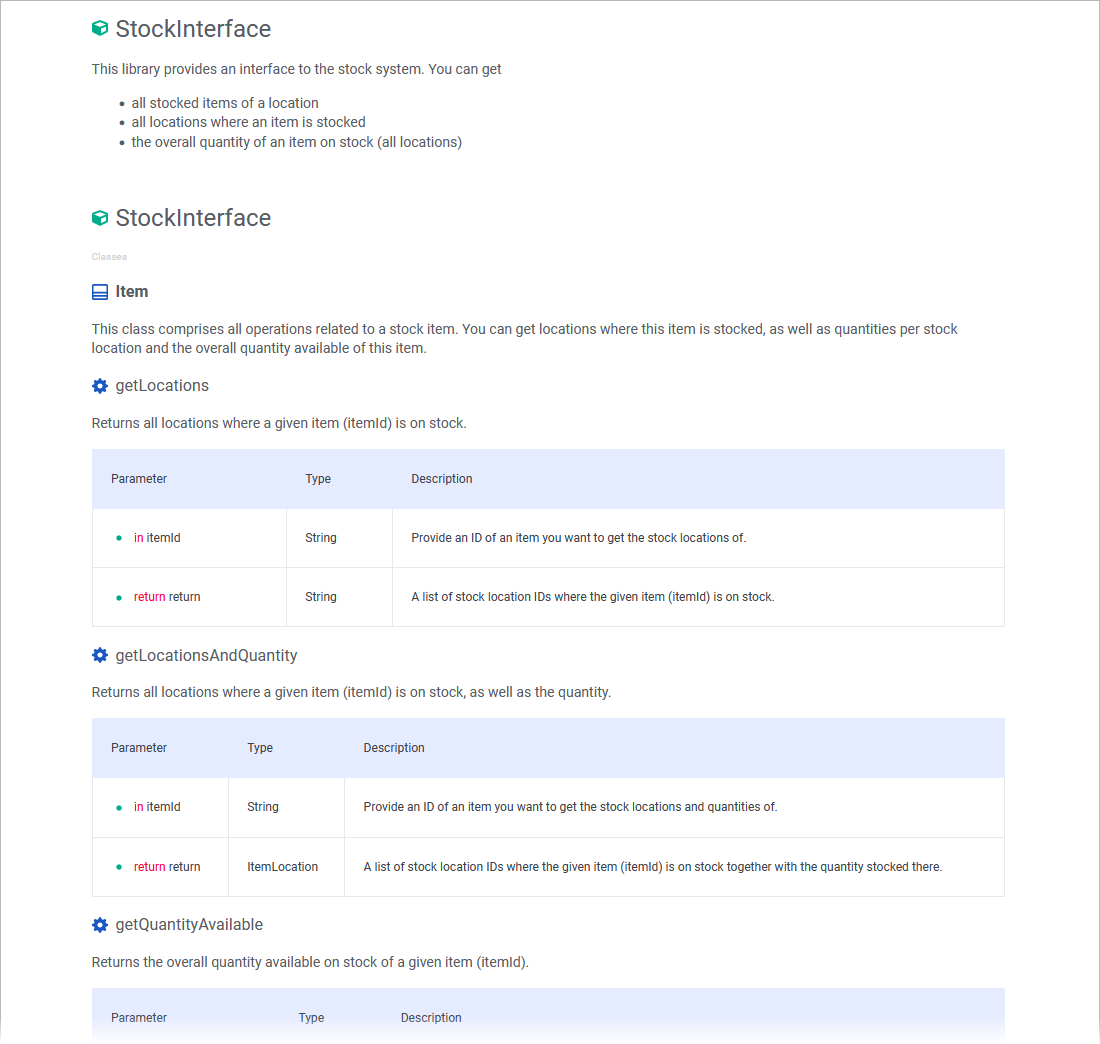This screenshot has height=1044, width=1100.
Task: Click the getLocationsAndQuantity method heading
Action: tap(206, 655)
